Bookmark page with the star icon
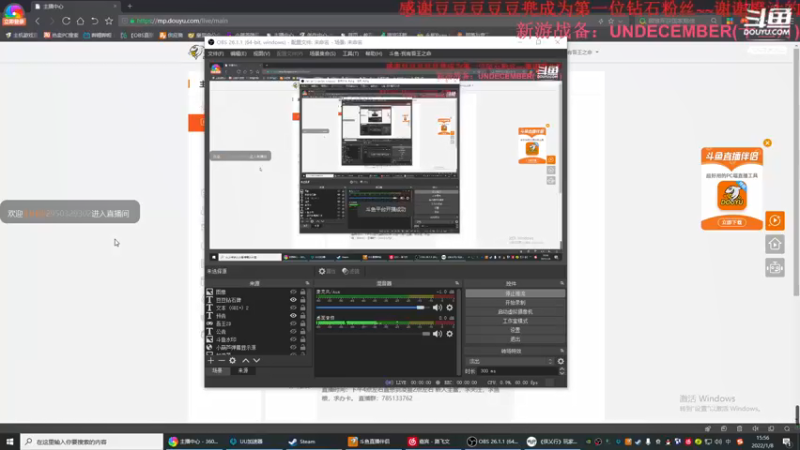The image size is (800, 450). [109, 21]
